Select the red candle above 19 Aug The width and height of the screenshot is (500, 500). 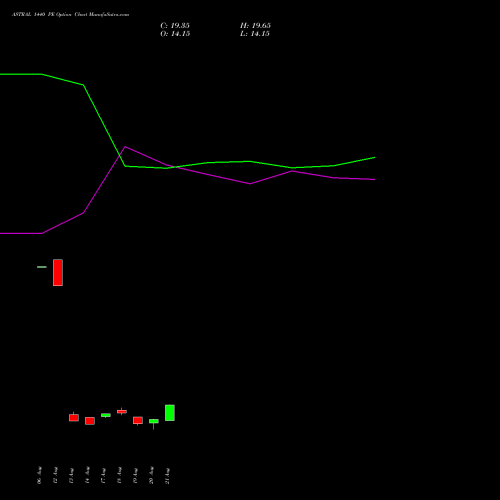138,420
